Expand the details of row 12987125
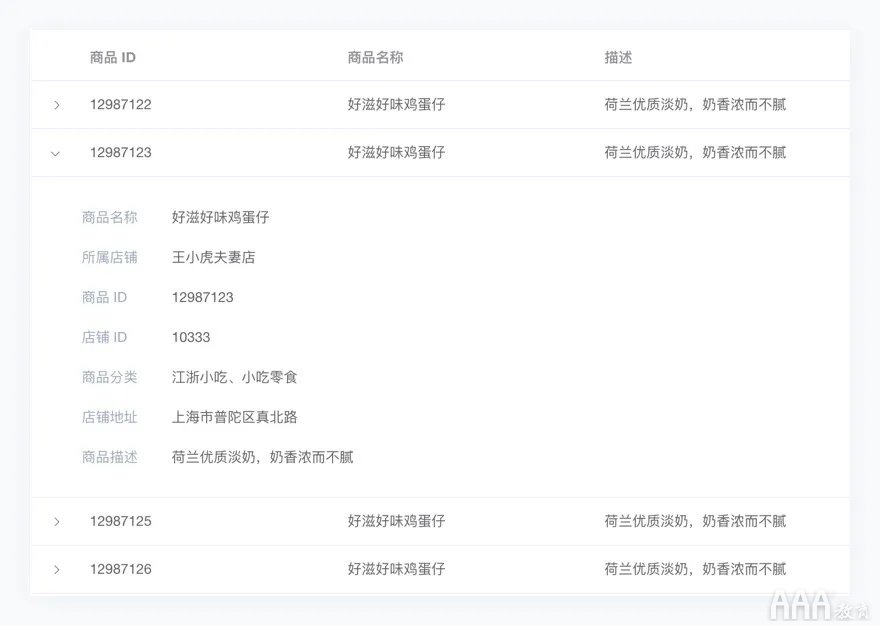The image size is (880, 626). pyautogui.click(x=57, y=522)
